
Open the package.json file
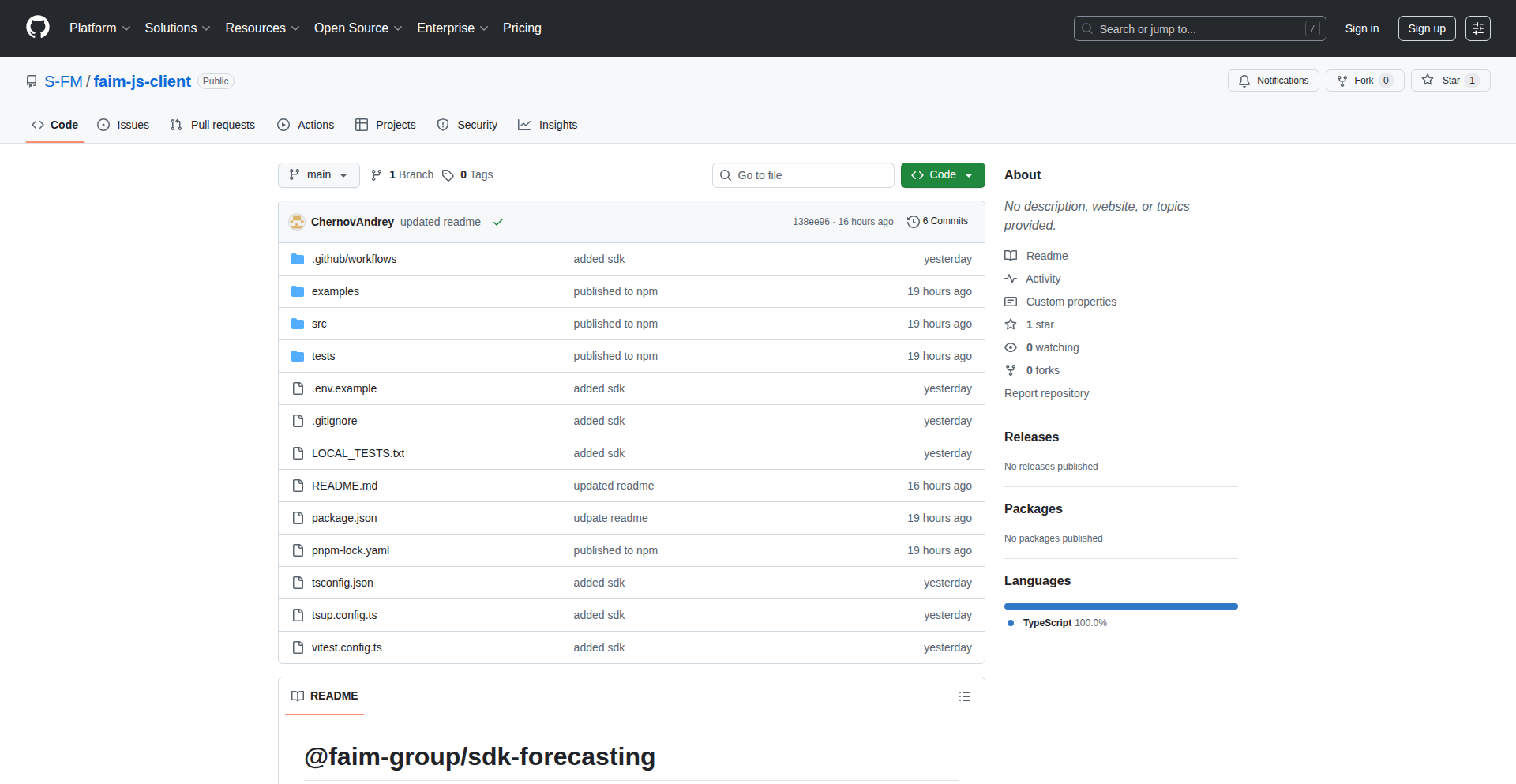pyautogui.click(x=344, y=518)
